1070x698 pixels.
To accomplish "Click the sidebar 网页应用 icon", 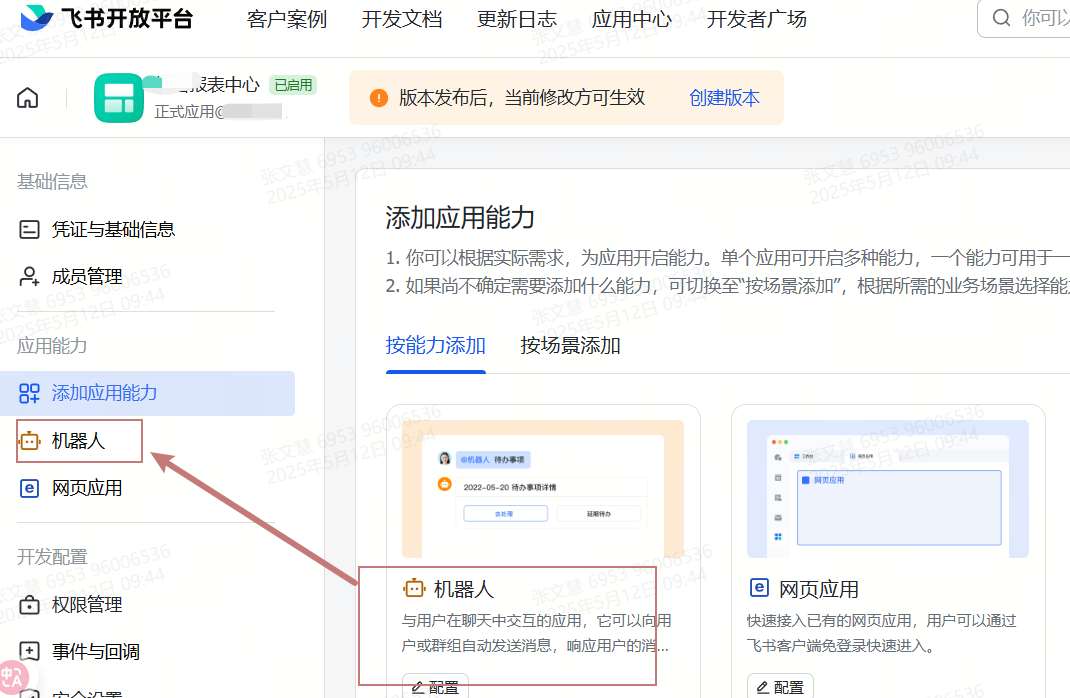I will click(29, 489).
